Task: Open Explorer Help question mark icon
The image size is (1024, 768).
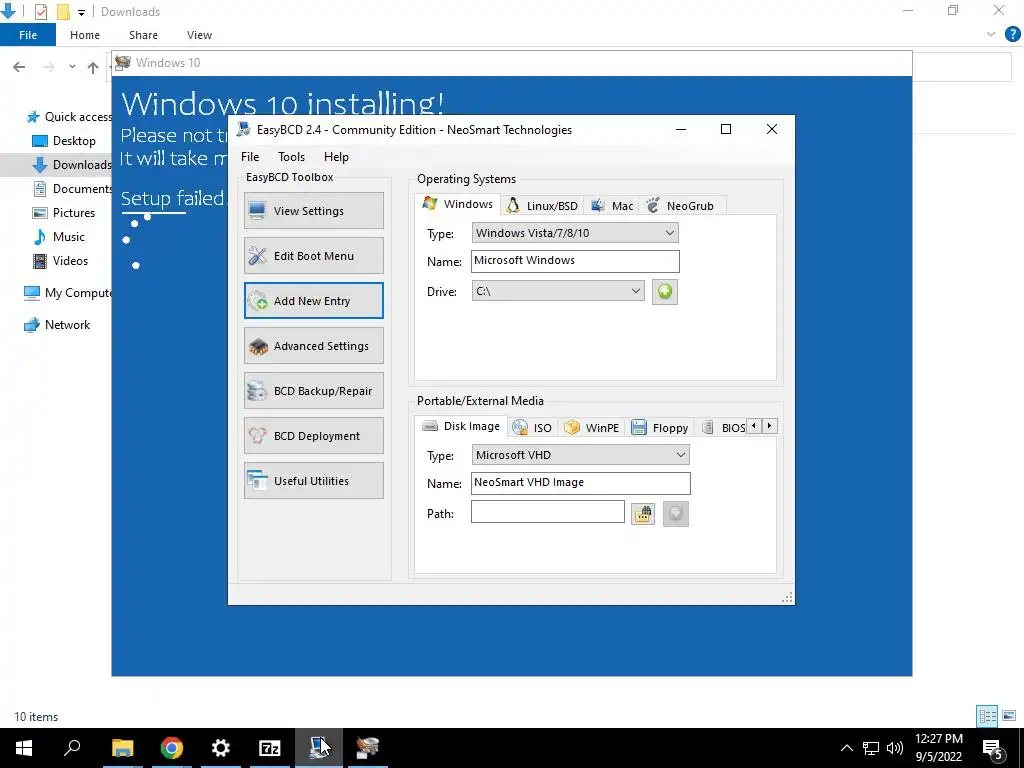Action: click(1012, 35)
